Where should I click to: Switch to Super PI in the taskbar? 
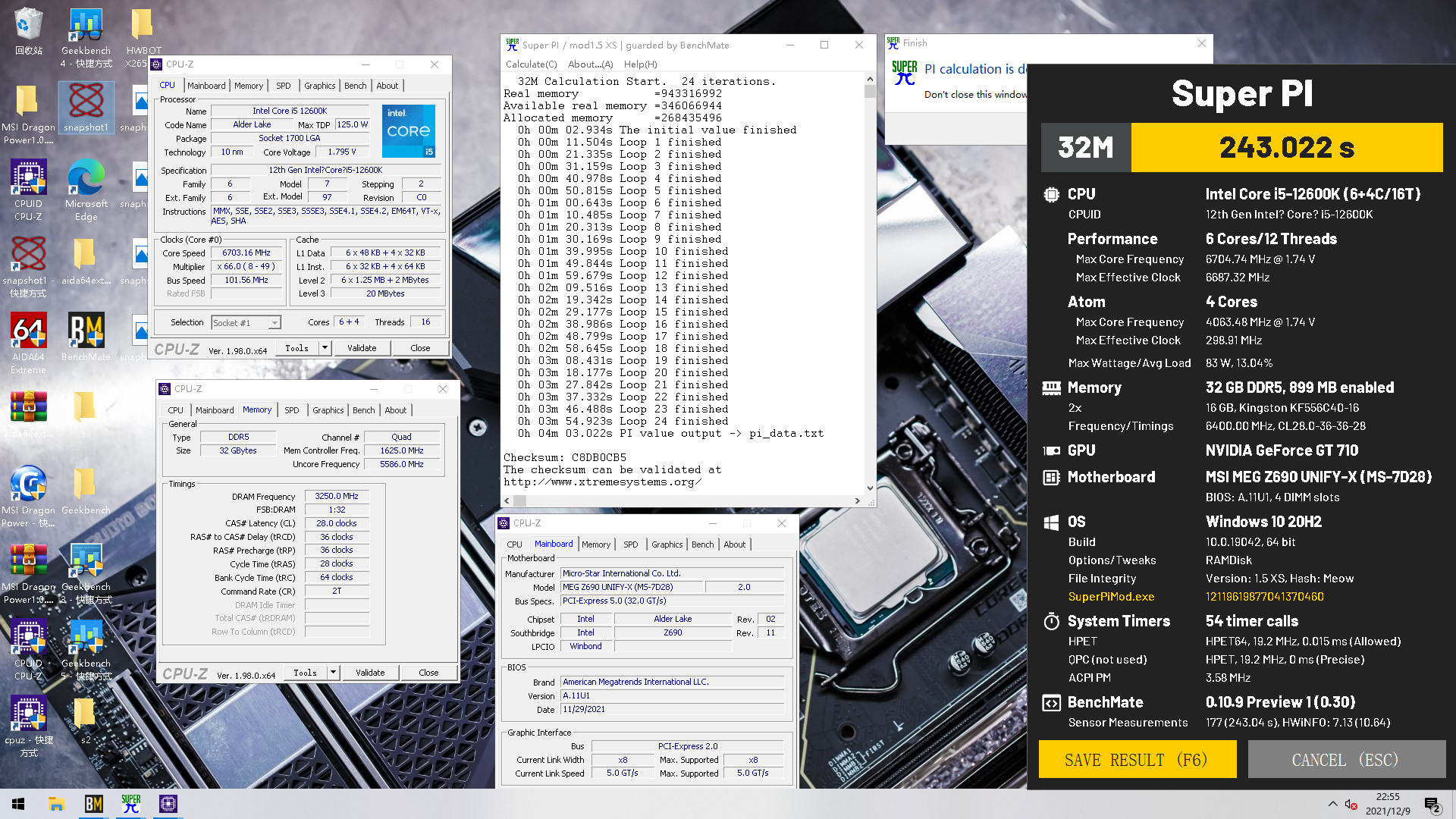130,804
